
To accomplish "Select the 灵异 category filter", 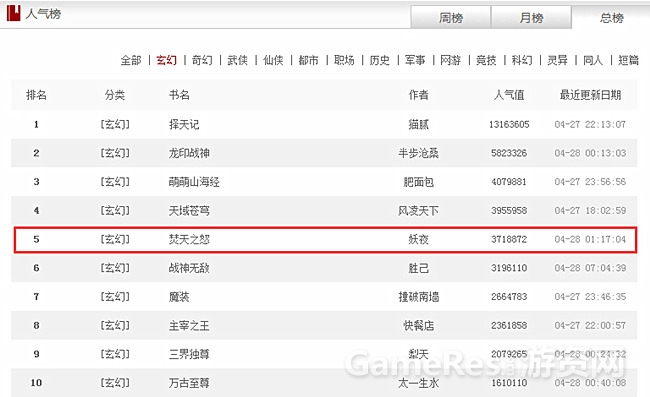I will point(557,61).
